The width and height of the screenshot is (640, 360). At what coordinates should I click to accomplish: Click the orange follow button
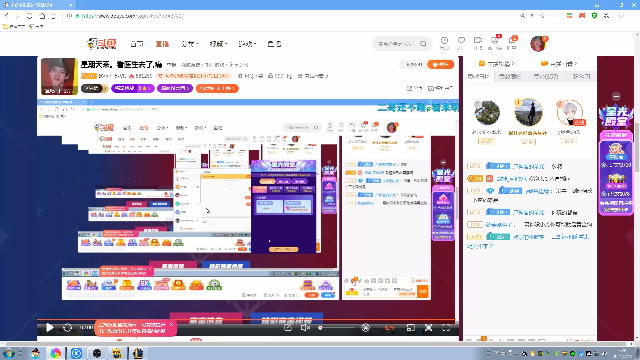pyautogui.click(x=440, y=64)
